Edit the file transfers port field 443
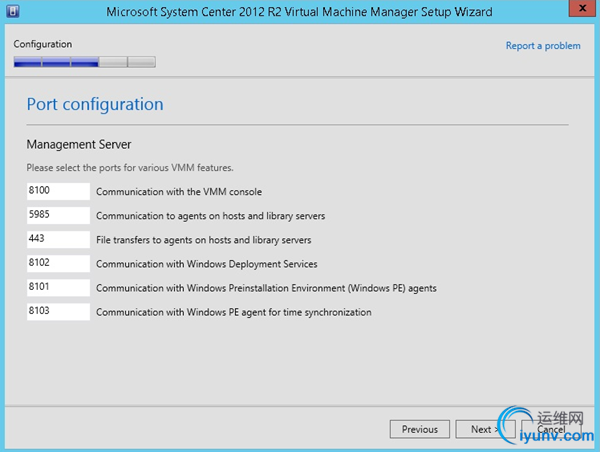Screen dimensions: 600x452 click(x=58, y=239)
